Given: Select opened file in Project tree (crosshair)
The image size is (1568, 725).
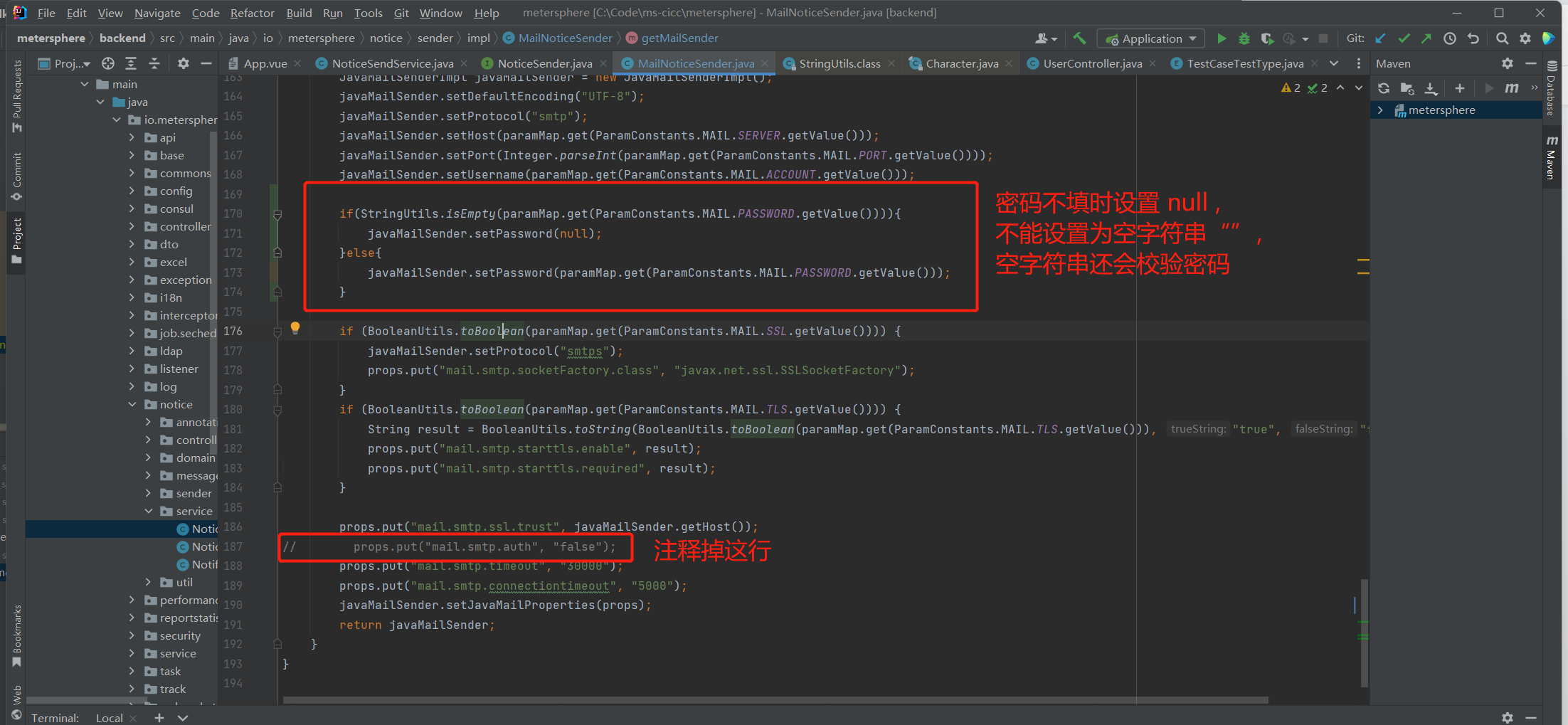Looking at the screenshot, I should [108, 63].
